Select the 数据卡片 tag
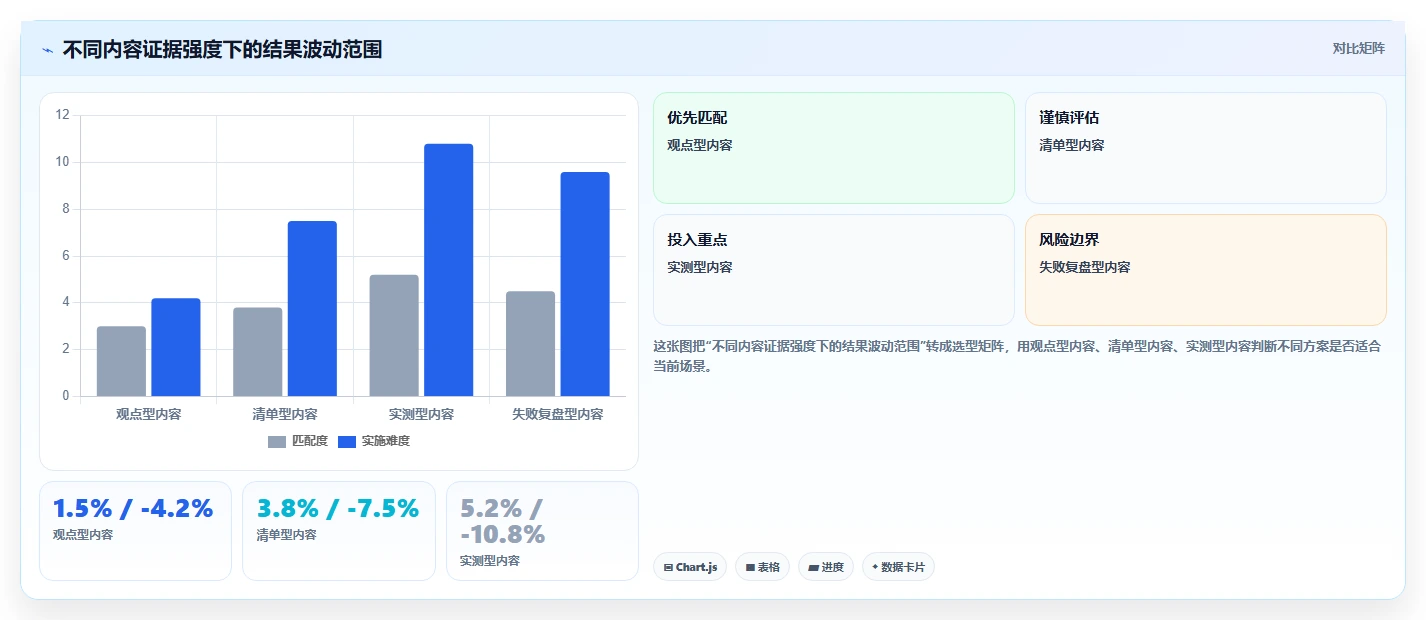Screen dimensions: 1426x620 [x=898, y=567]
